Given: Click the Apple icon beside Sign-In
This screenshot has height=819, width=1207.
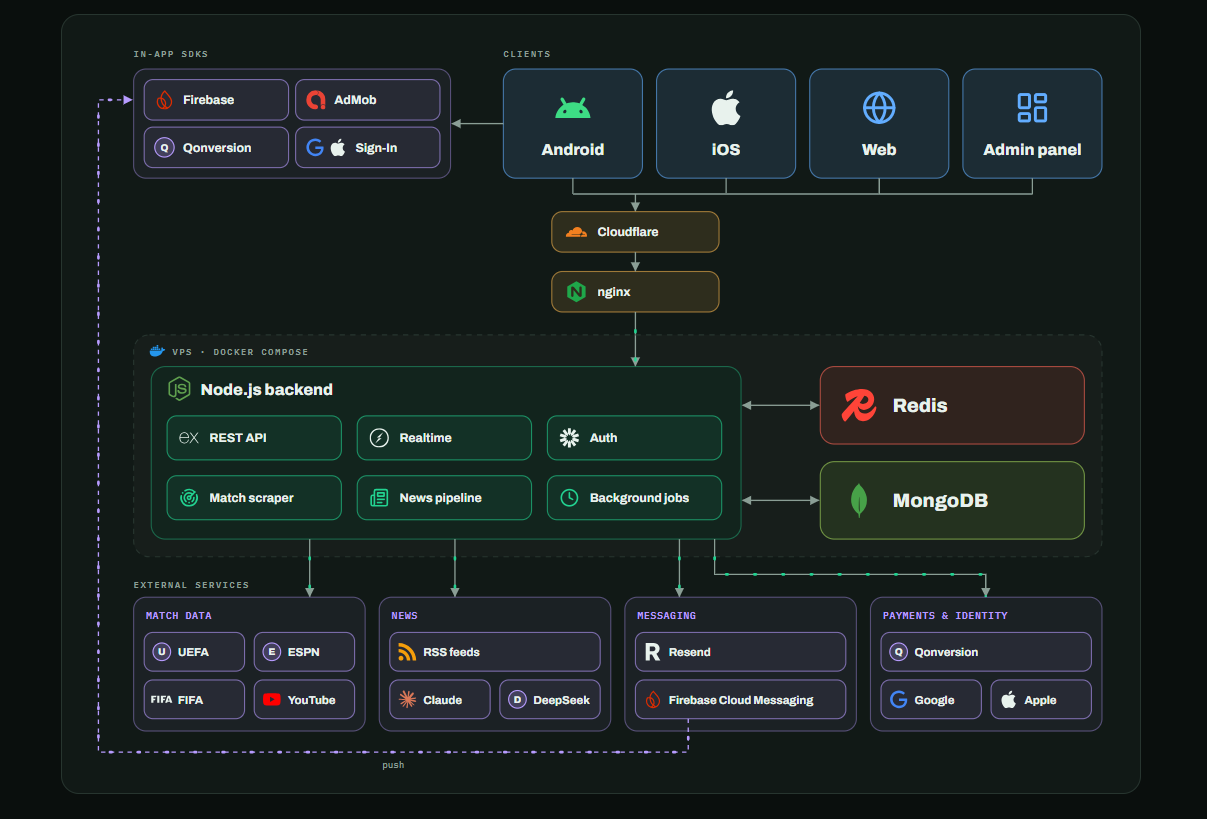Looking at the screenshot, I should pos(338,148).
